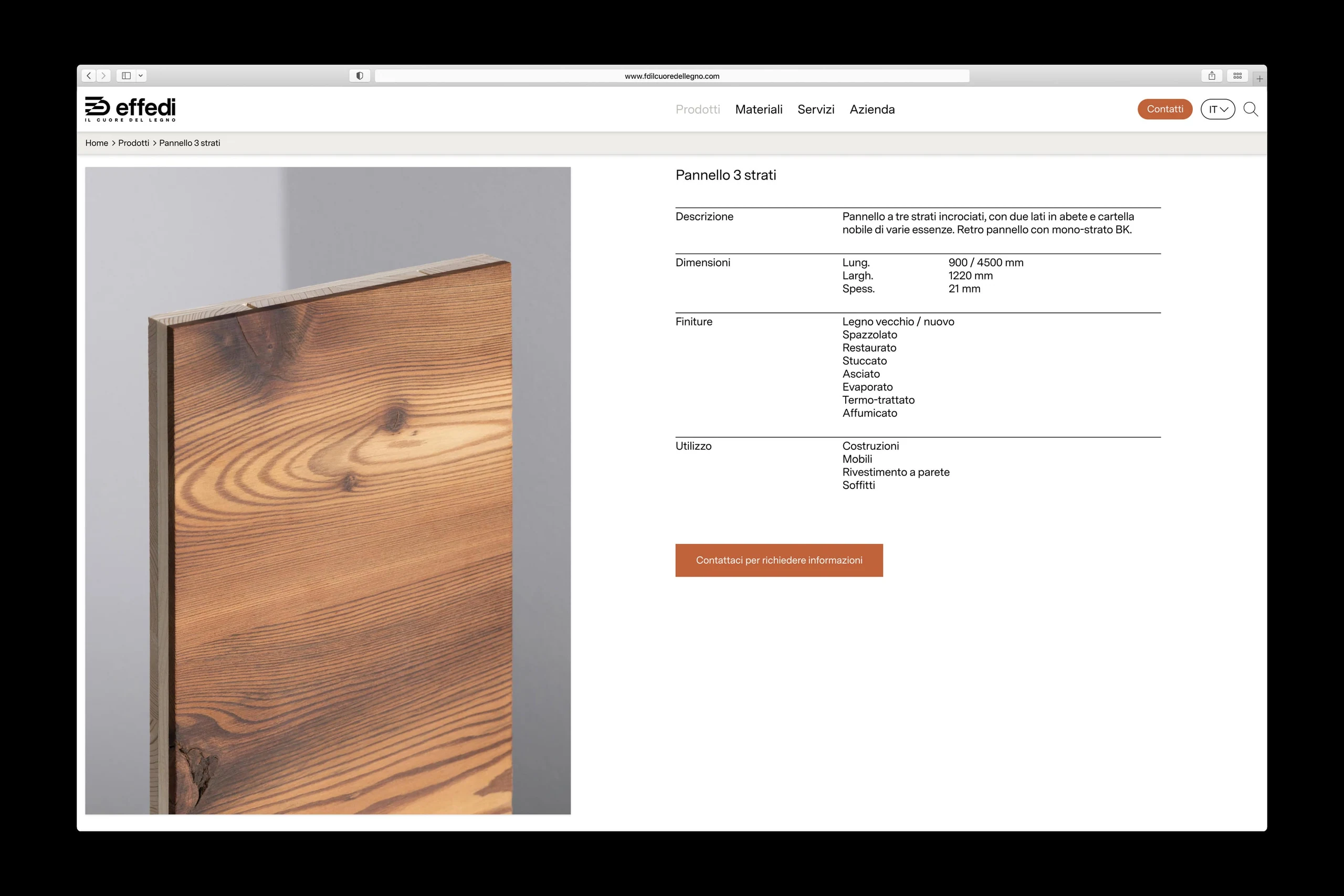Click the Soffitti usage entry
This screenshot has width=1344, height=896.
(x=858, y=485)
